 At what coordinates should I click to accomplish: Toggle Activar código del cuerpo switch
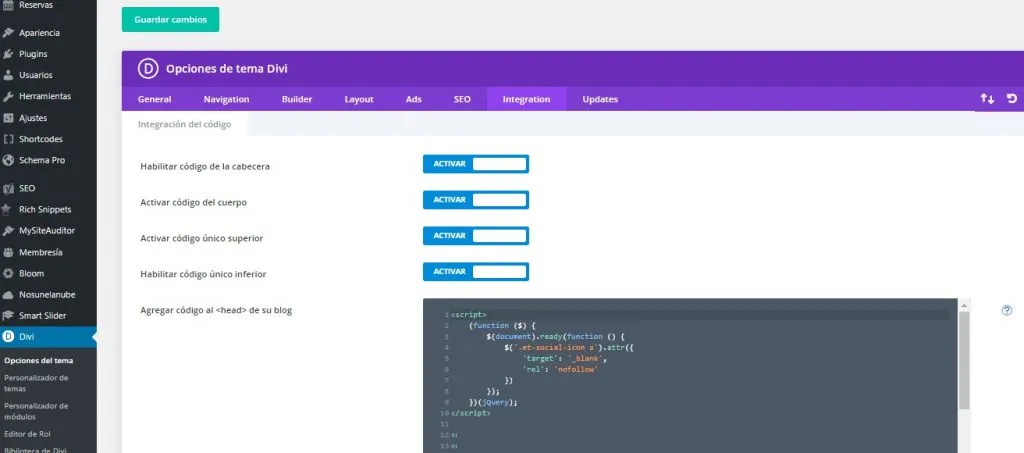click(475, 200)
